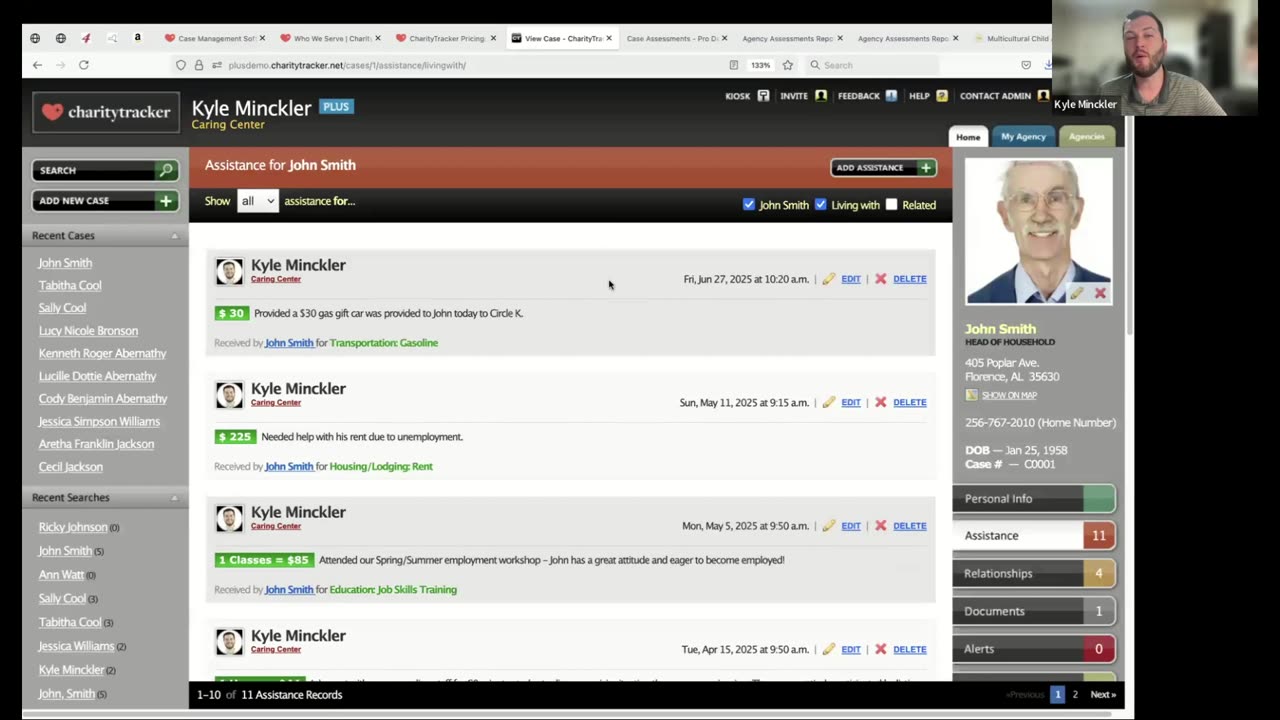Click the plus icon on Add Assistance button
Screen dimensions: 1280x720
(926, 168)
